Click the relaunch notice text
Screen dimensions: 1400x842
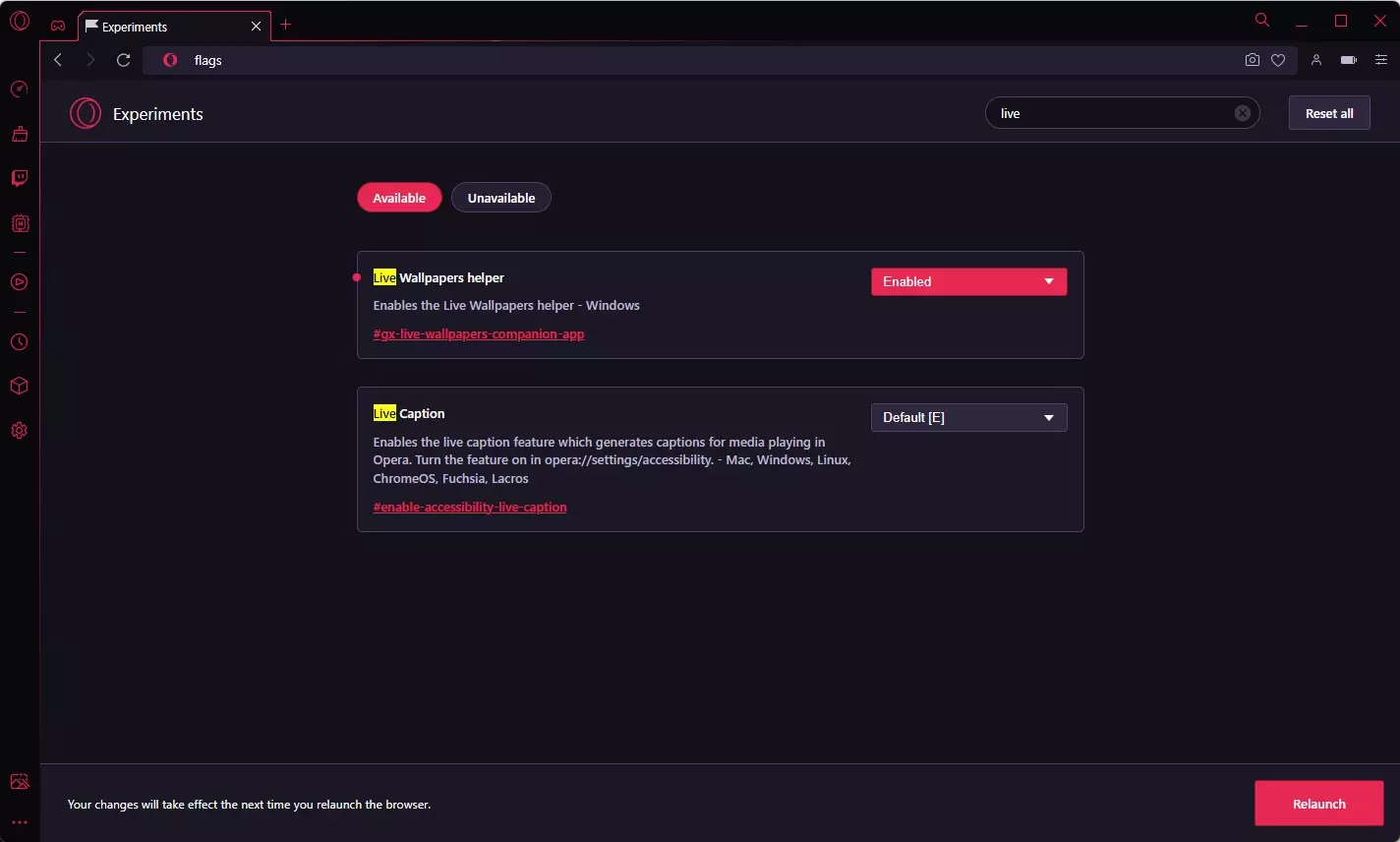[249, 804]
